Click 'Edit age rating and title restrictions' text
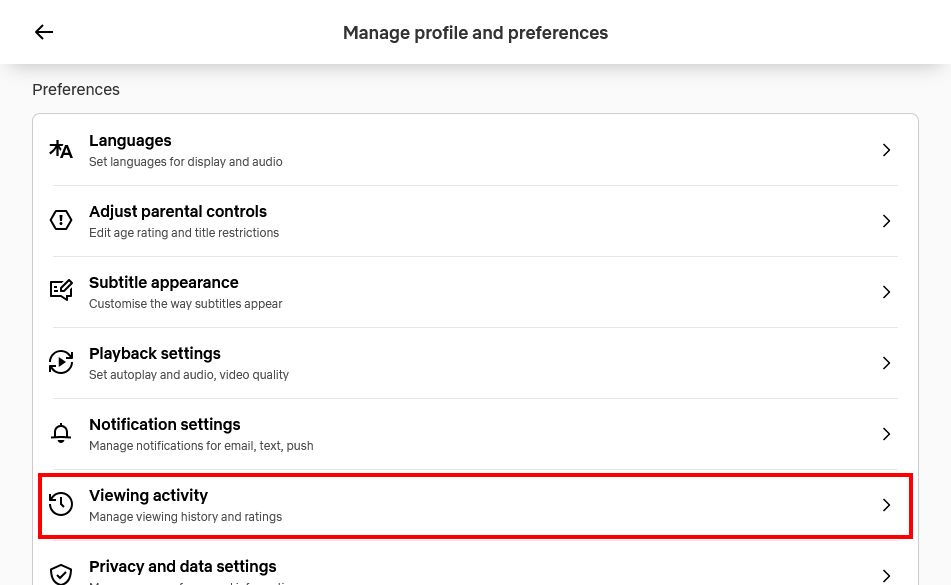Viewport: 951px width, 585px height. 184,233
